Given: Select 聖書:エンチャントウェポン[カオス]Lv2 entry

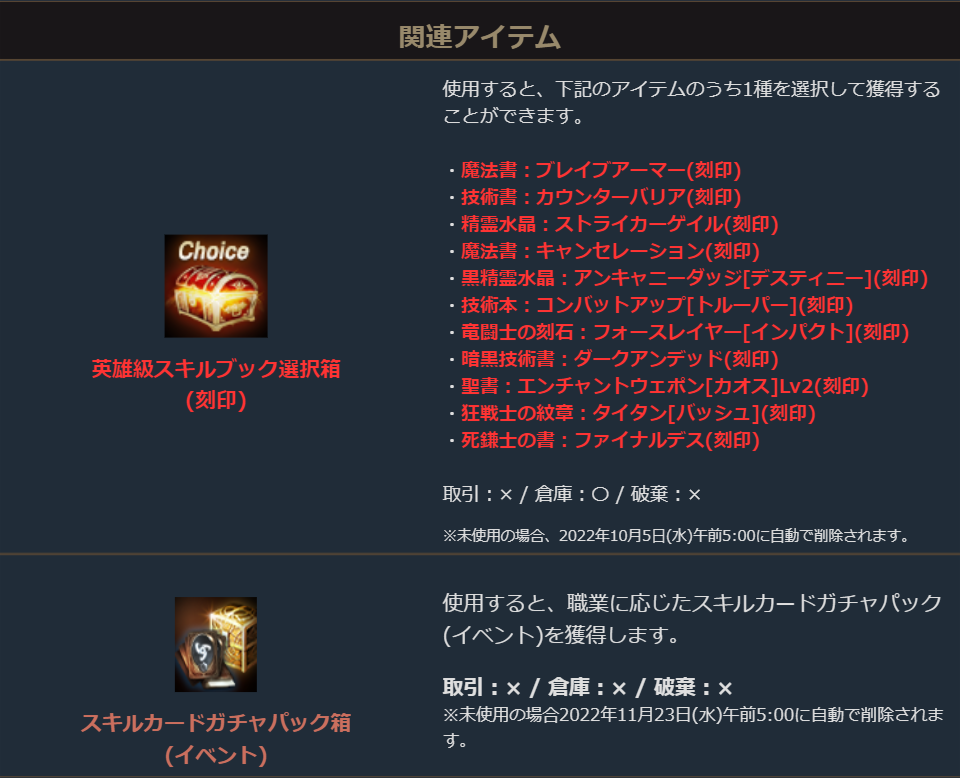Looking at the screenshot, I should click(x=664, y=386).
